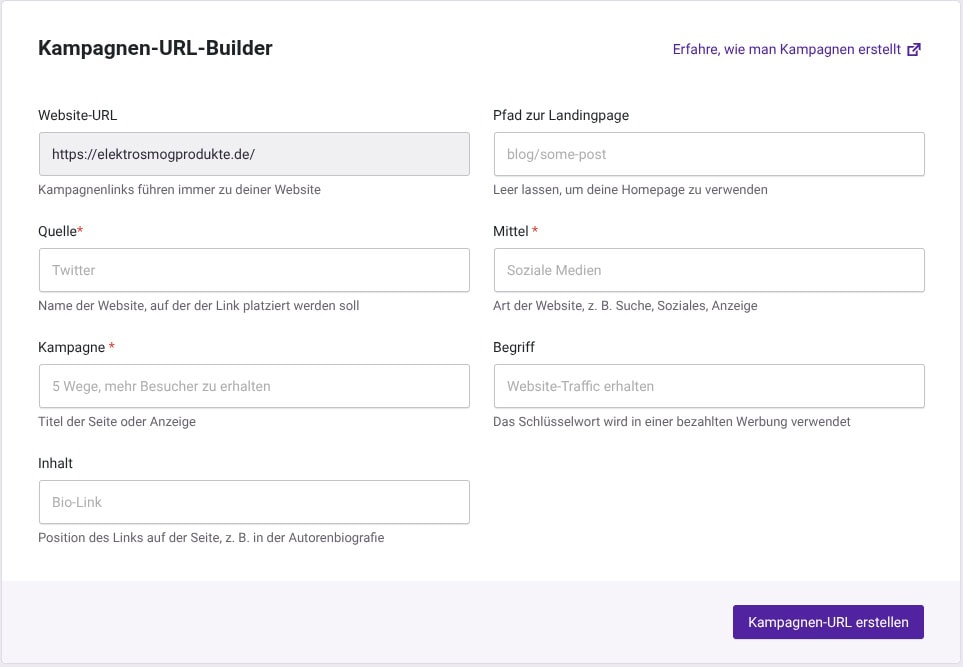The width and height of the screenshot is (963, 667).
Task: Open the 'Erfahre, wie man Kampagnen erstellt' link
Action: (x=787, y=49)
